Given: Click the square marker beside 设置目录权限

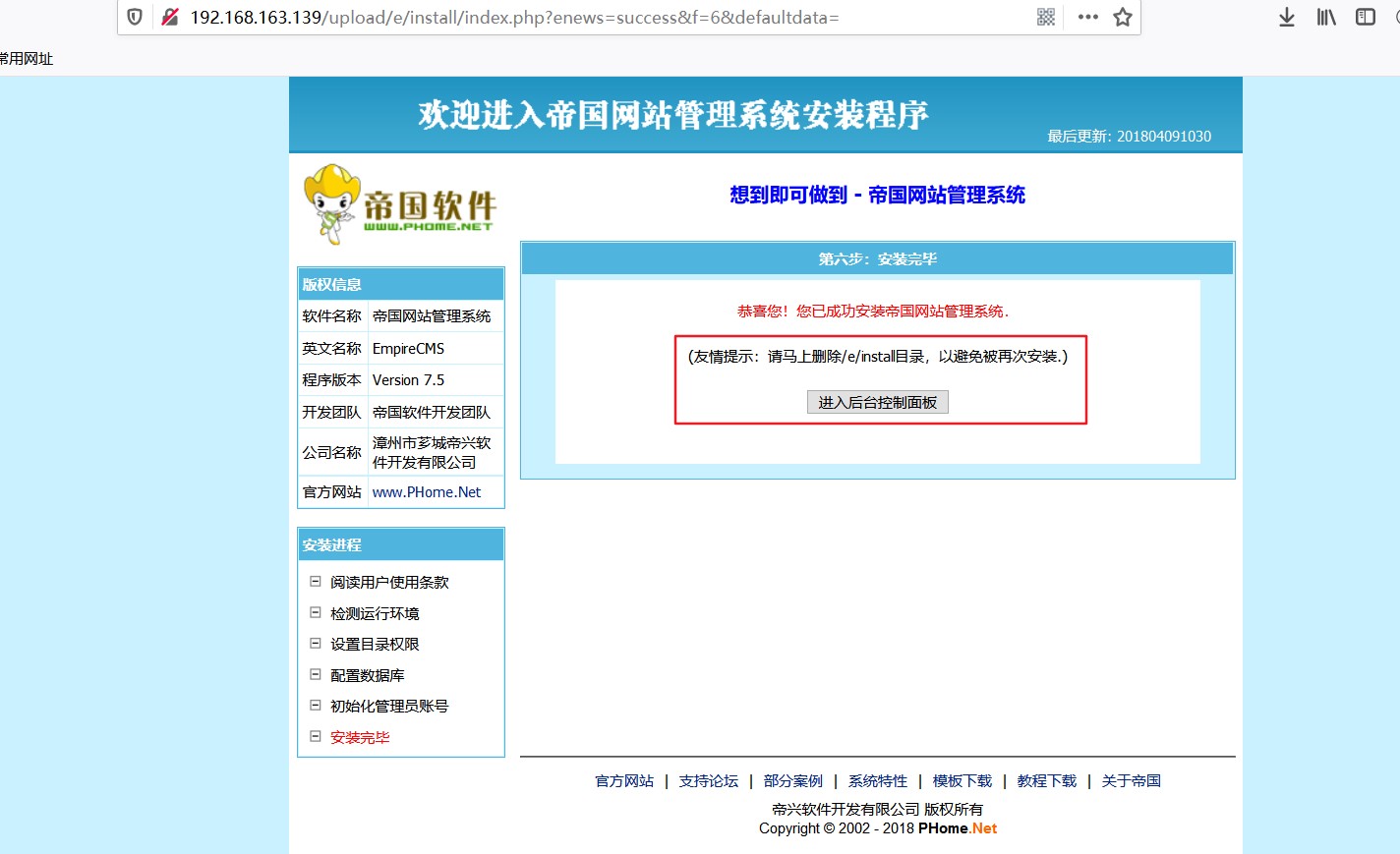Looking at the screenshot, I should click(x=316, y=644).
